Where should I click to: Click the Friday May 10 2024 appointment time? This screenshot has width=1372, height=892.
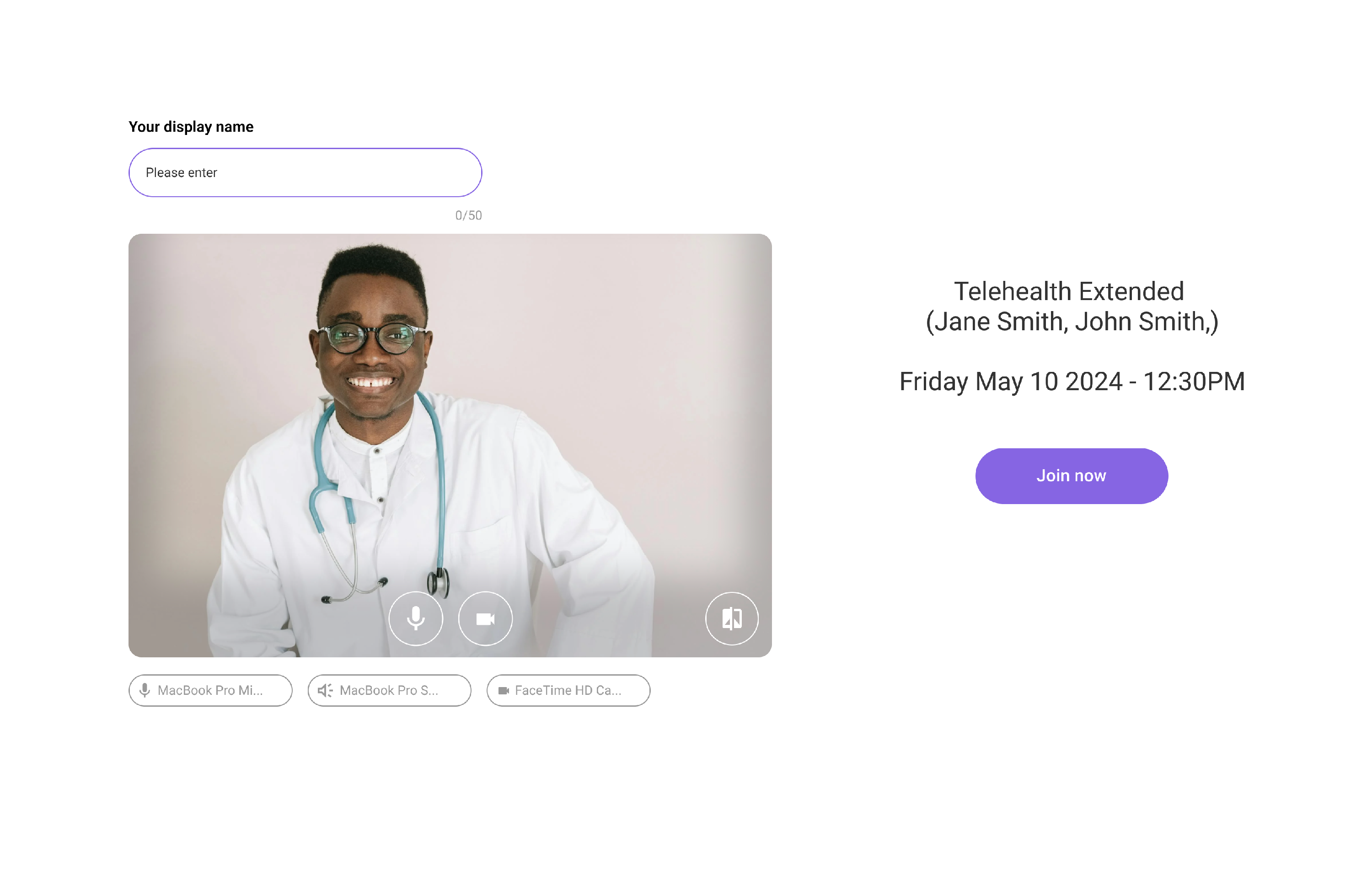[1072, 381]
